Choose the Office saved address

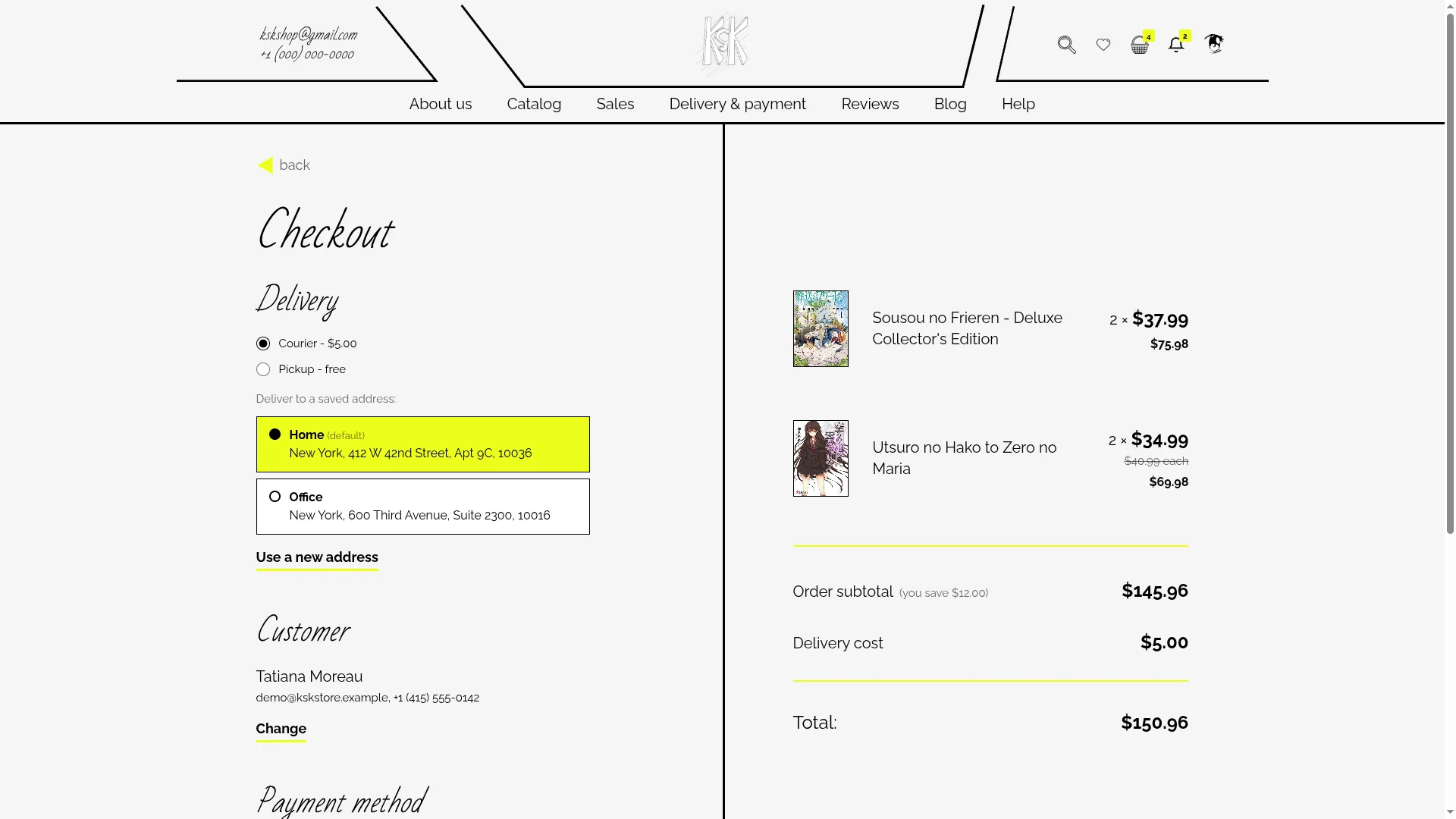(422, 507)
